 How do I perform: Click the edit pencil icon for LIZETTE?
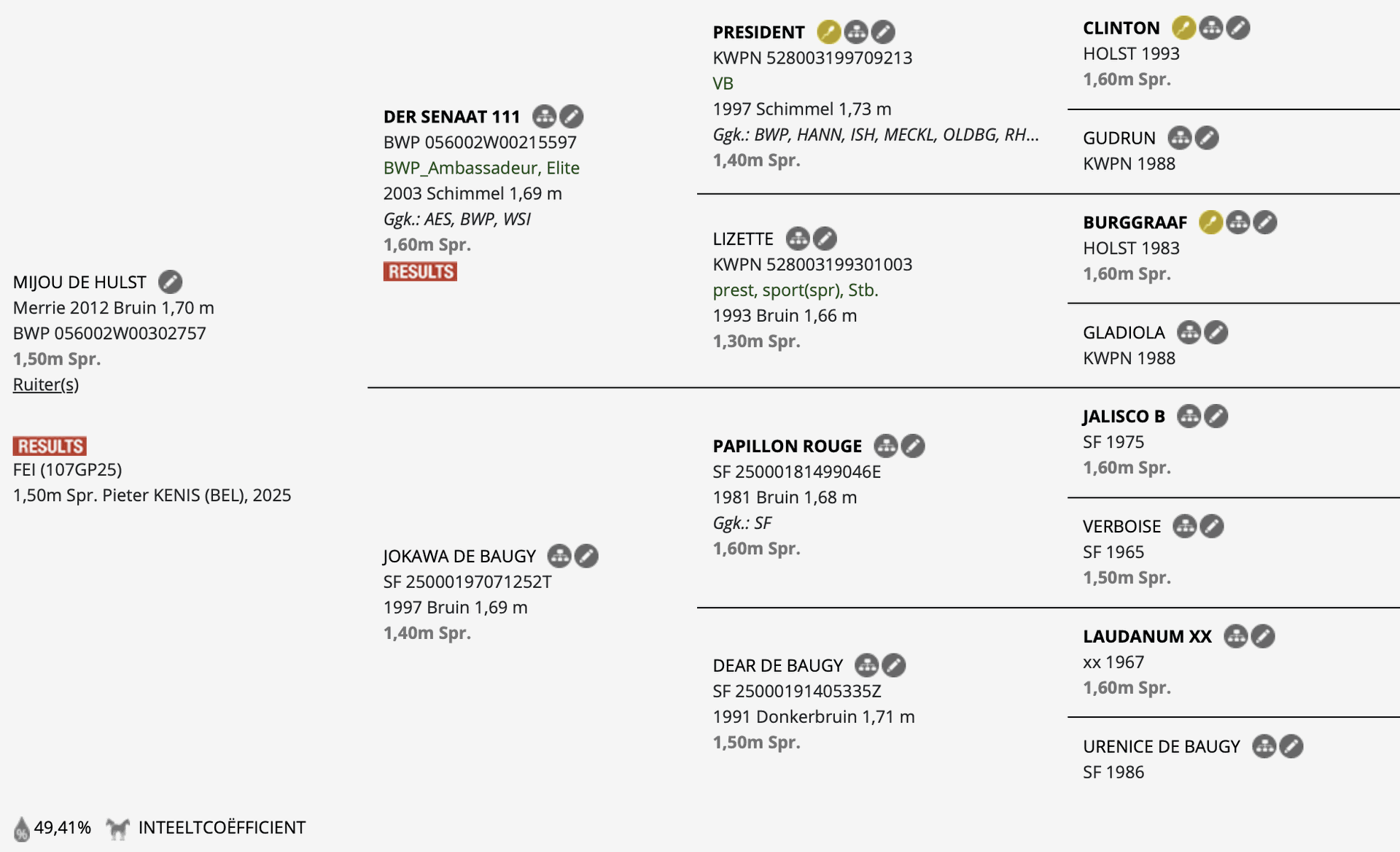tap(825, 238)
